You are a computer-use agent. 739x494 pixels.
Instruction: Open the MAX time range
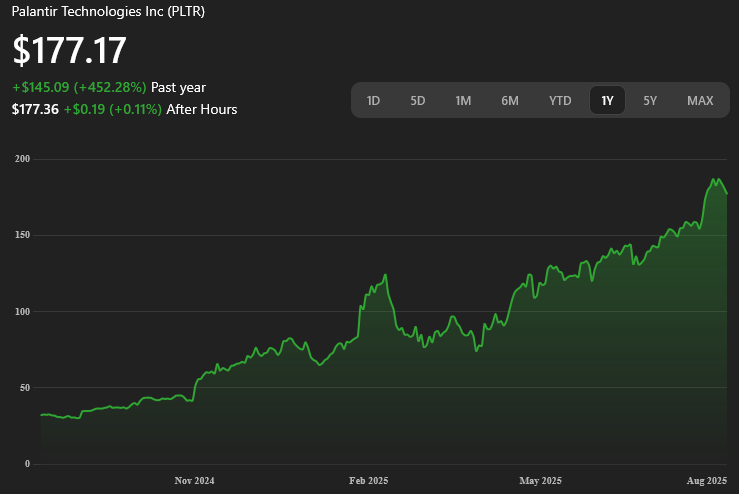[700, 100]
